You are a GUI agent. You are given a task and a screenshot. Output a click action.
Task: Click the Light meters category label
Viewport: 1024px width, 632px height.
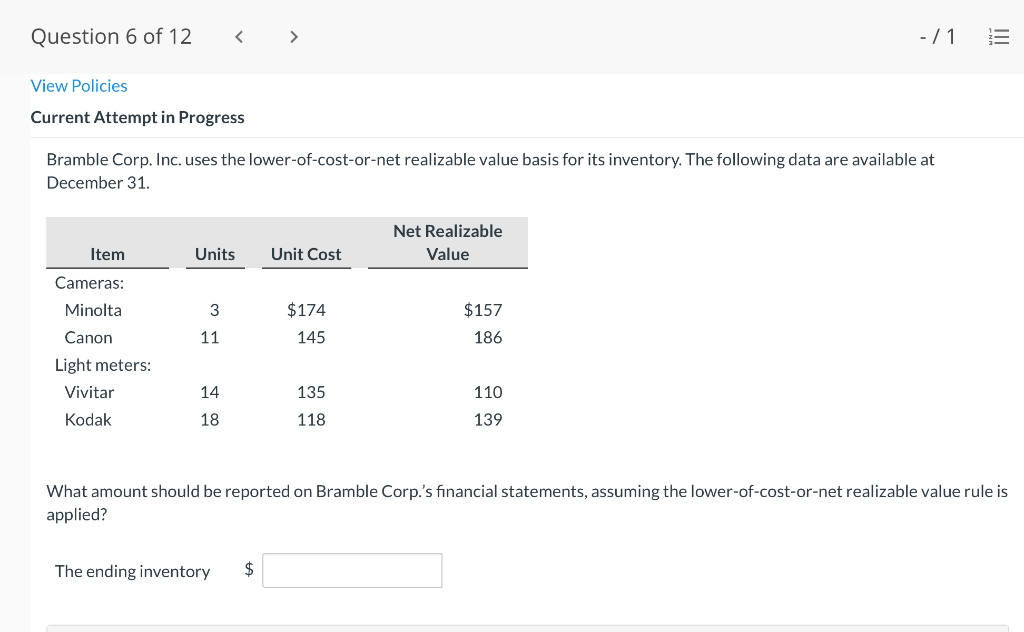[103, 365]
